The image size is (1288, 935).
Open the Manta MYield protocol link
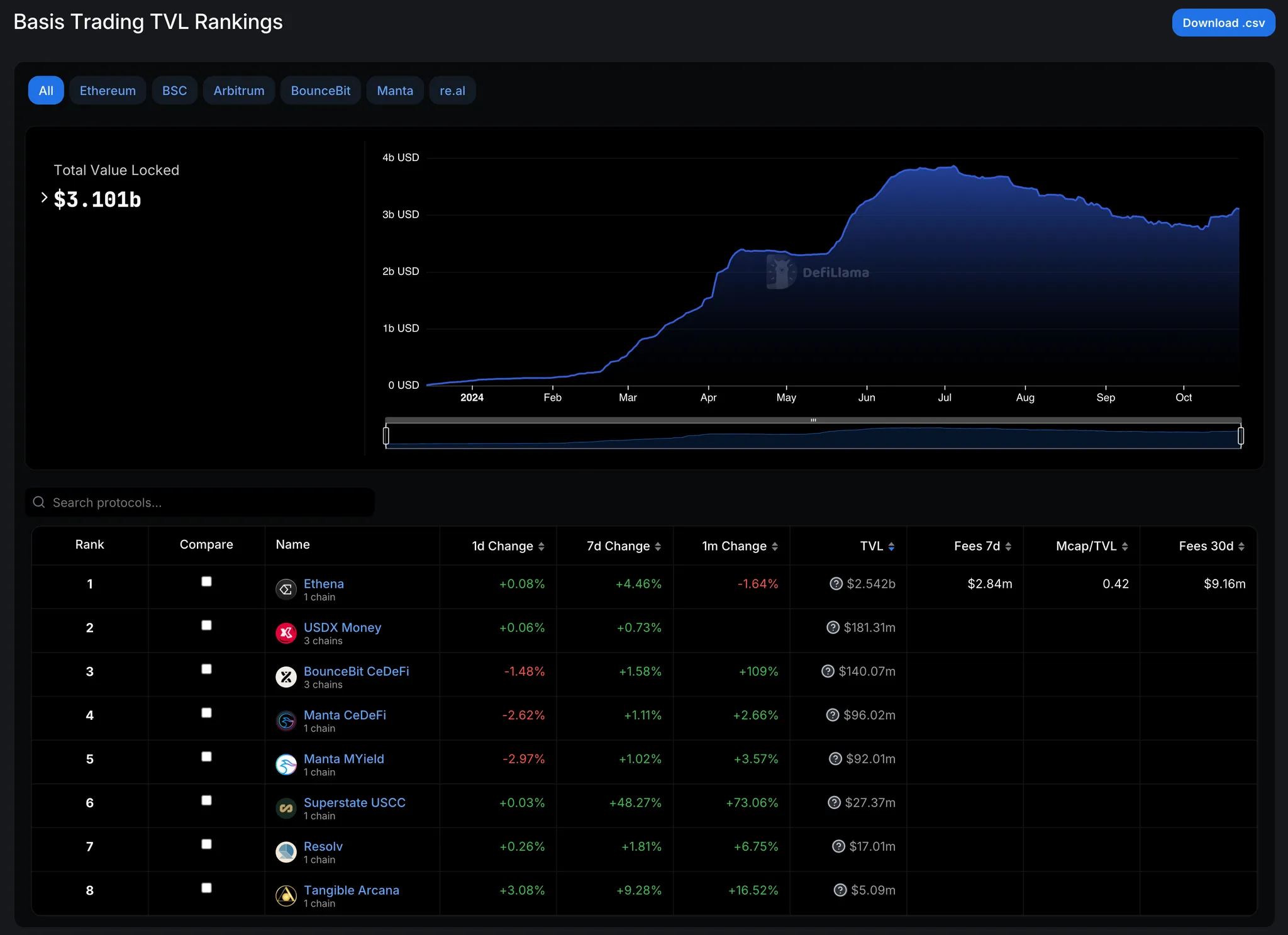pos(344,759)
